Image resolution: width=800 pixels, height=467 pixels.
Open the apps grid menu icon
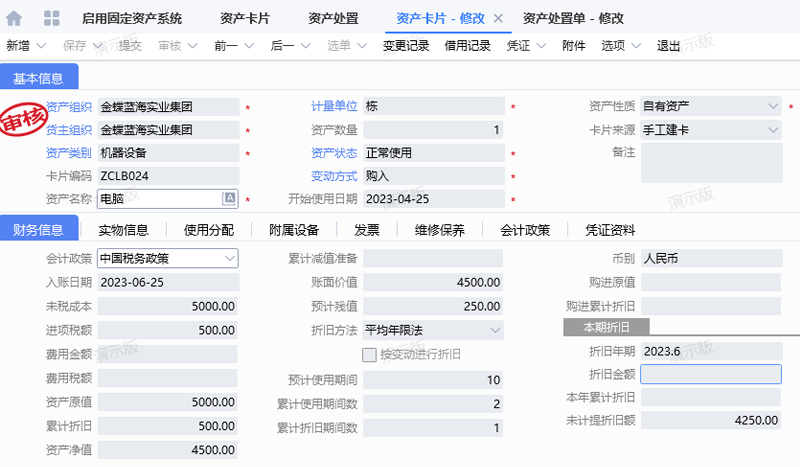tap(52, 18)
